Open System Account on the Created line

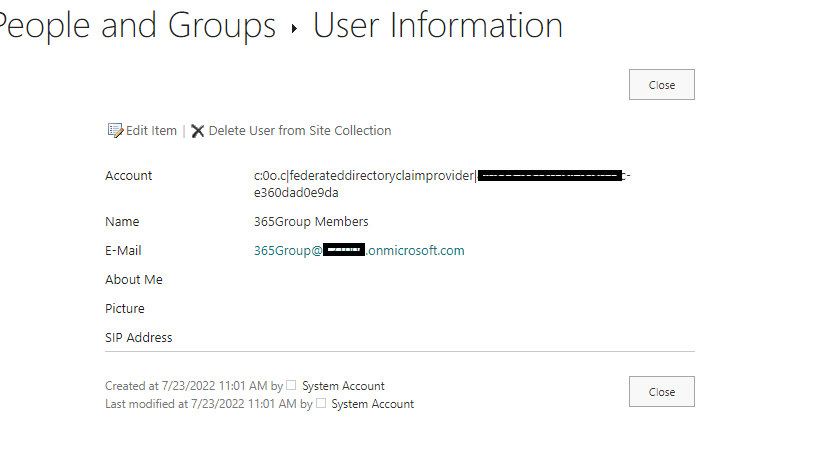[343, 386]
